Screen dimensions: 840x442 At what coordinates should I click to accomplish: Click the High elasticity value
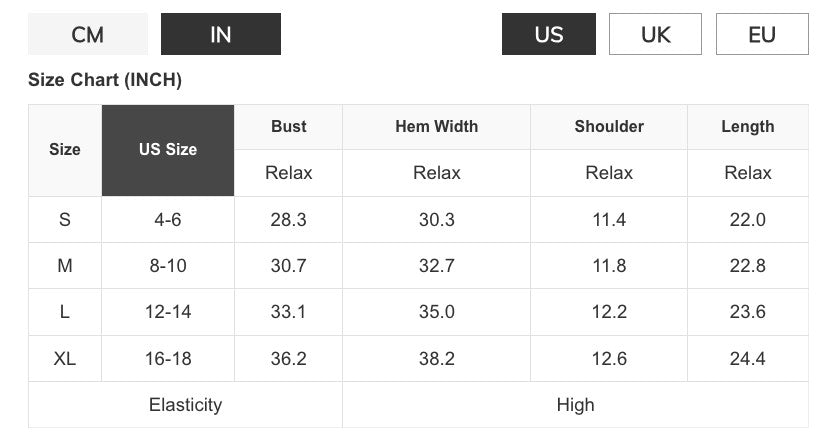(575, 405)
